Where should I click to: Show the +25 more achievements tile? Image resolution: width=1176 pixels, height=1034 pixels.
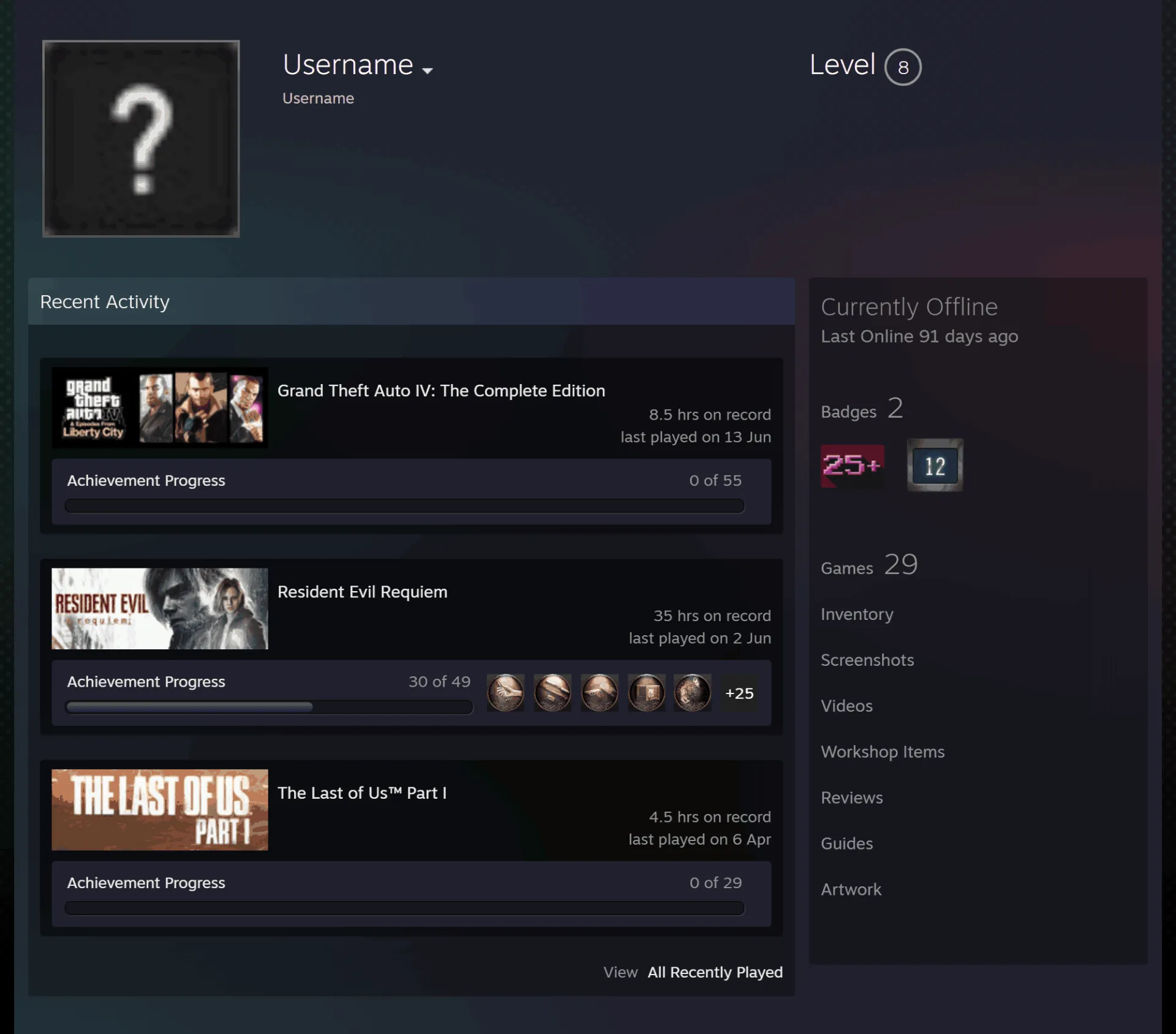click(x=739, y=693)
